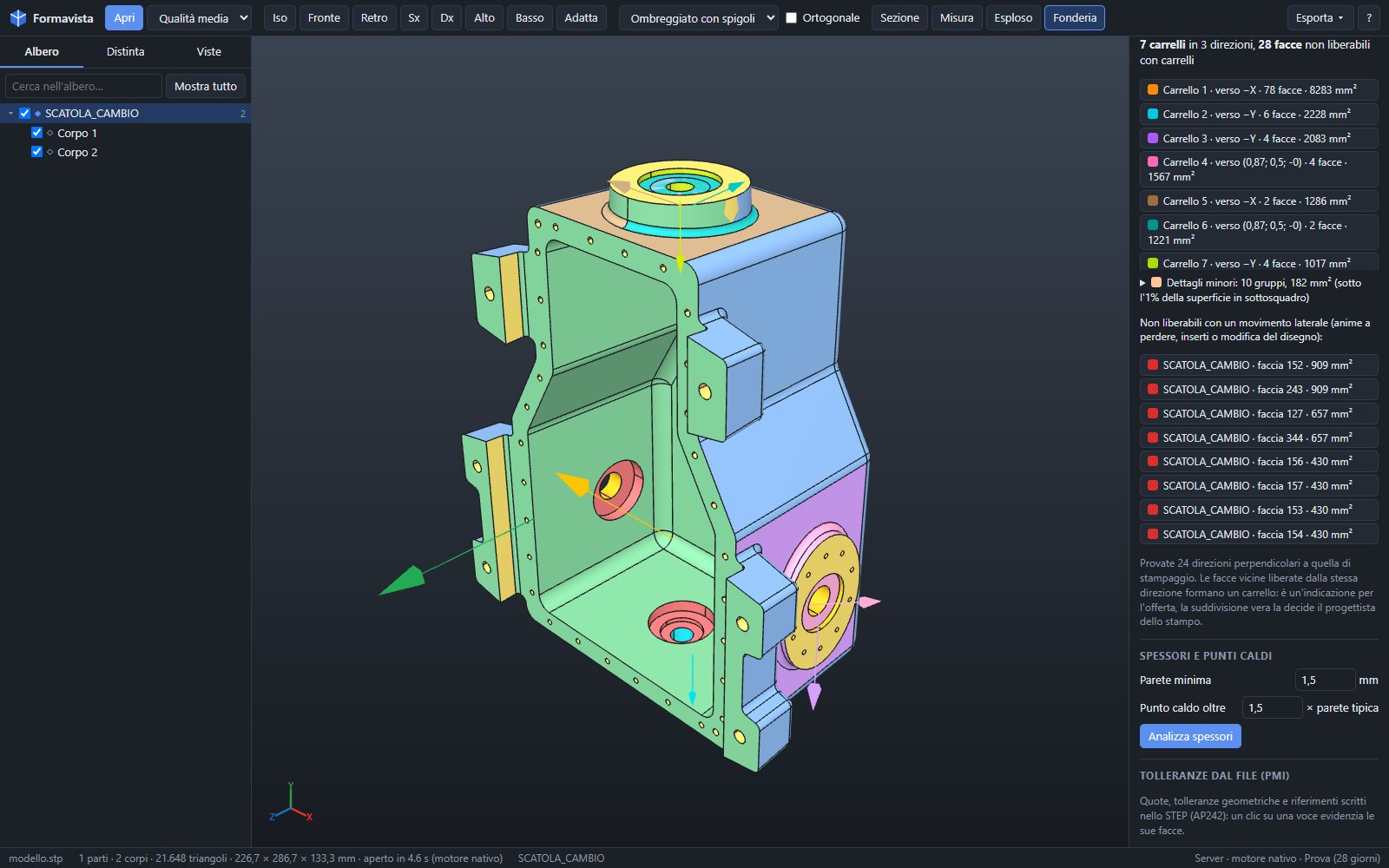Click Adatta to fit the model
Image resolution: width=1389 pixels, height=868 pixels.
click(581, 17)
